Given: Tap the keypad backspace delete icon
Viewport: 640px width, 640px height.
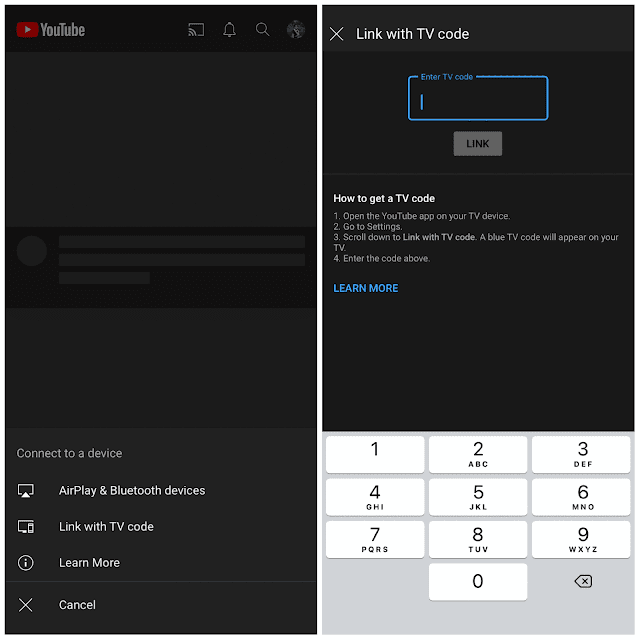Looking at the screenshot, I should (583, 581).
